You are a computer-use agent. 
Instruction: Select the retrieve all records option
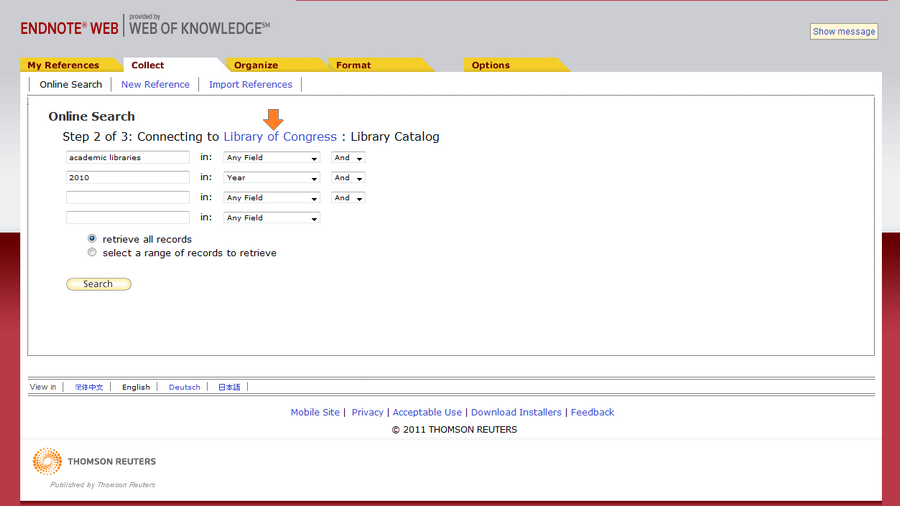tap(92, 239)
